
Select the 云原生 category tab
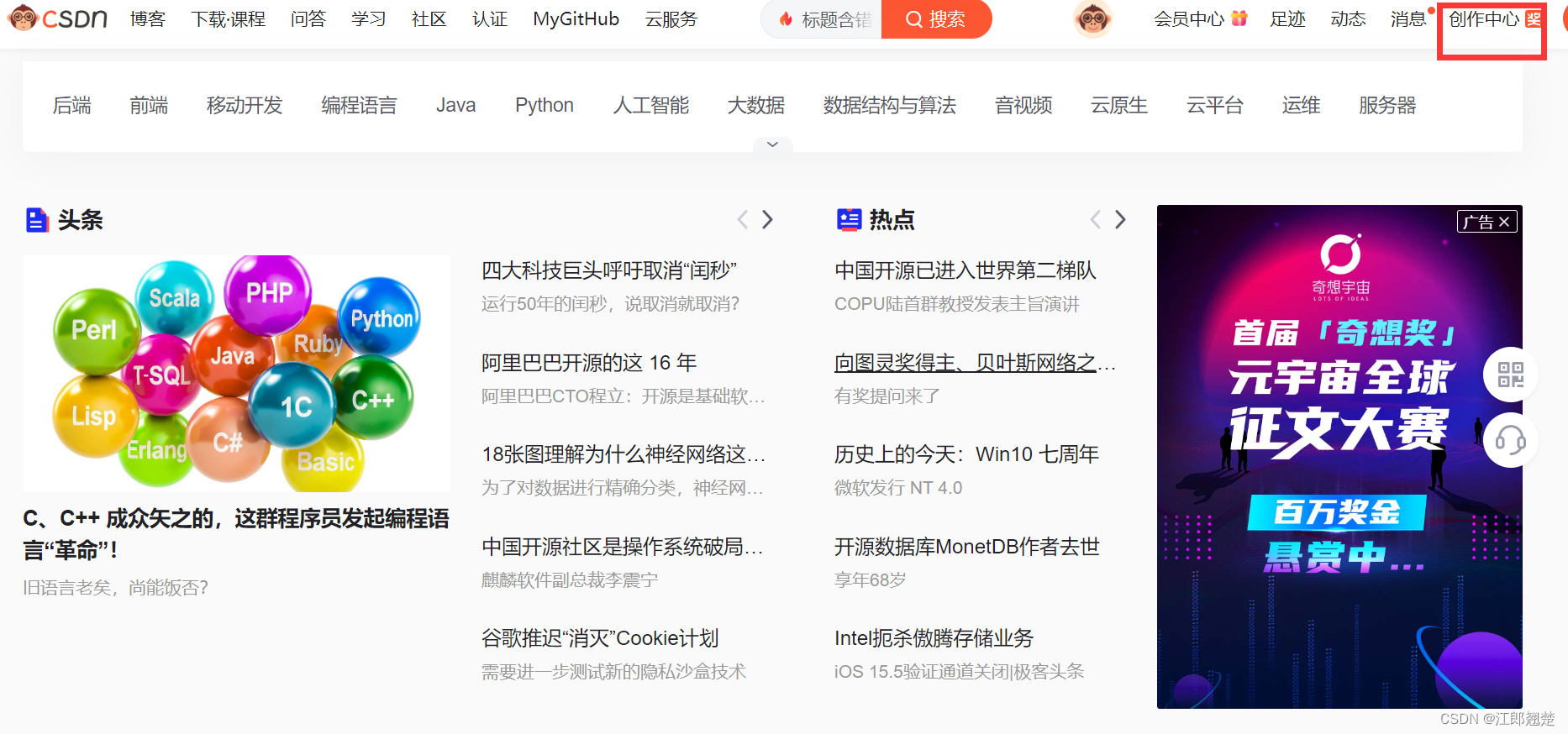point(1118,105)
